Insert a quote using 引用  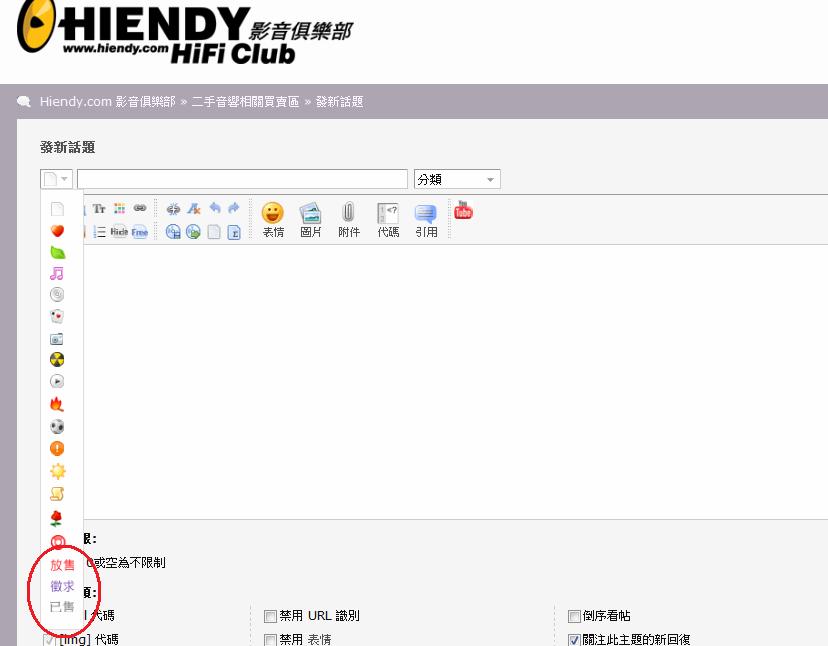pyautogui.click(x=426, y=220)
